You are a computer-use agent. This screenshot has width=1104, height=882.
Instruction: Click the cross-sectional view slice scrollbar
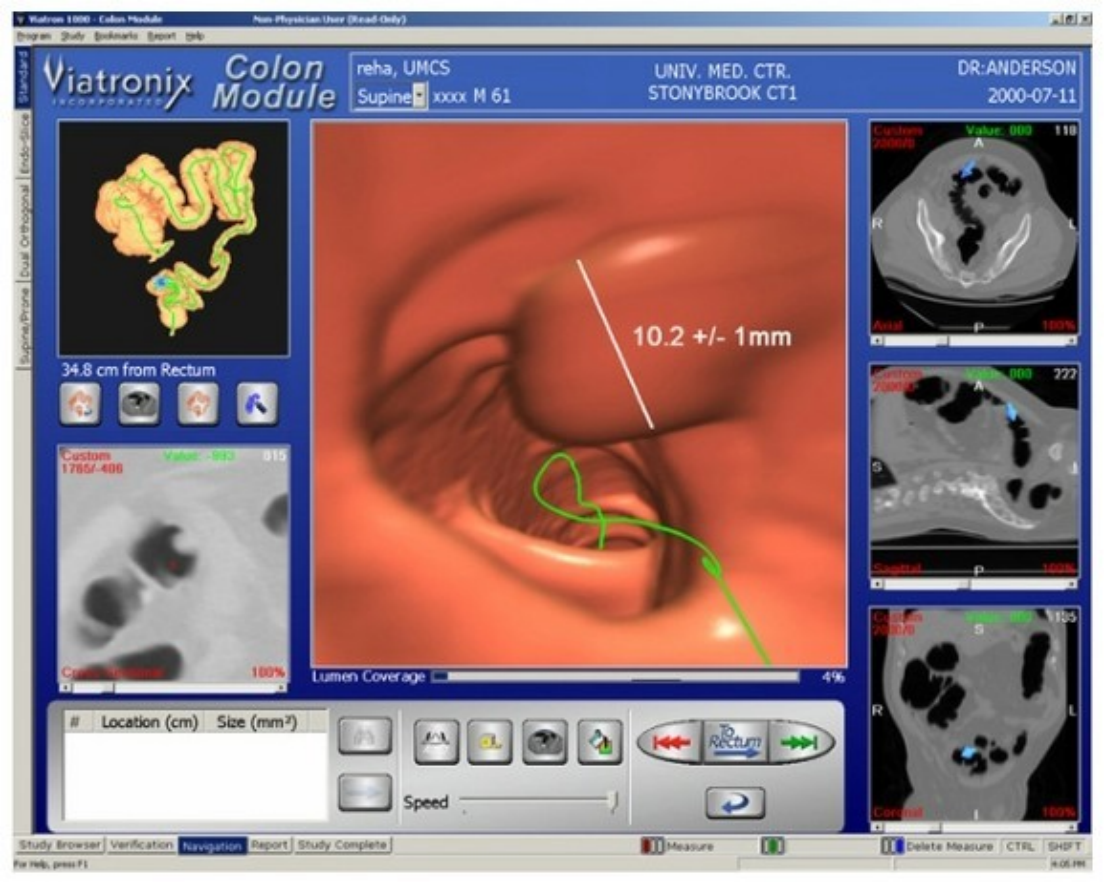click(x=174, y=688)
